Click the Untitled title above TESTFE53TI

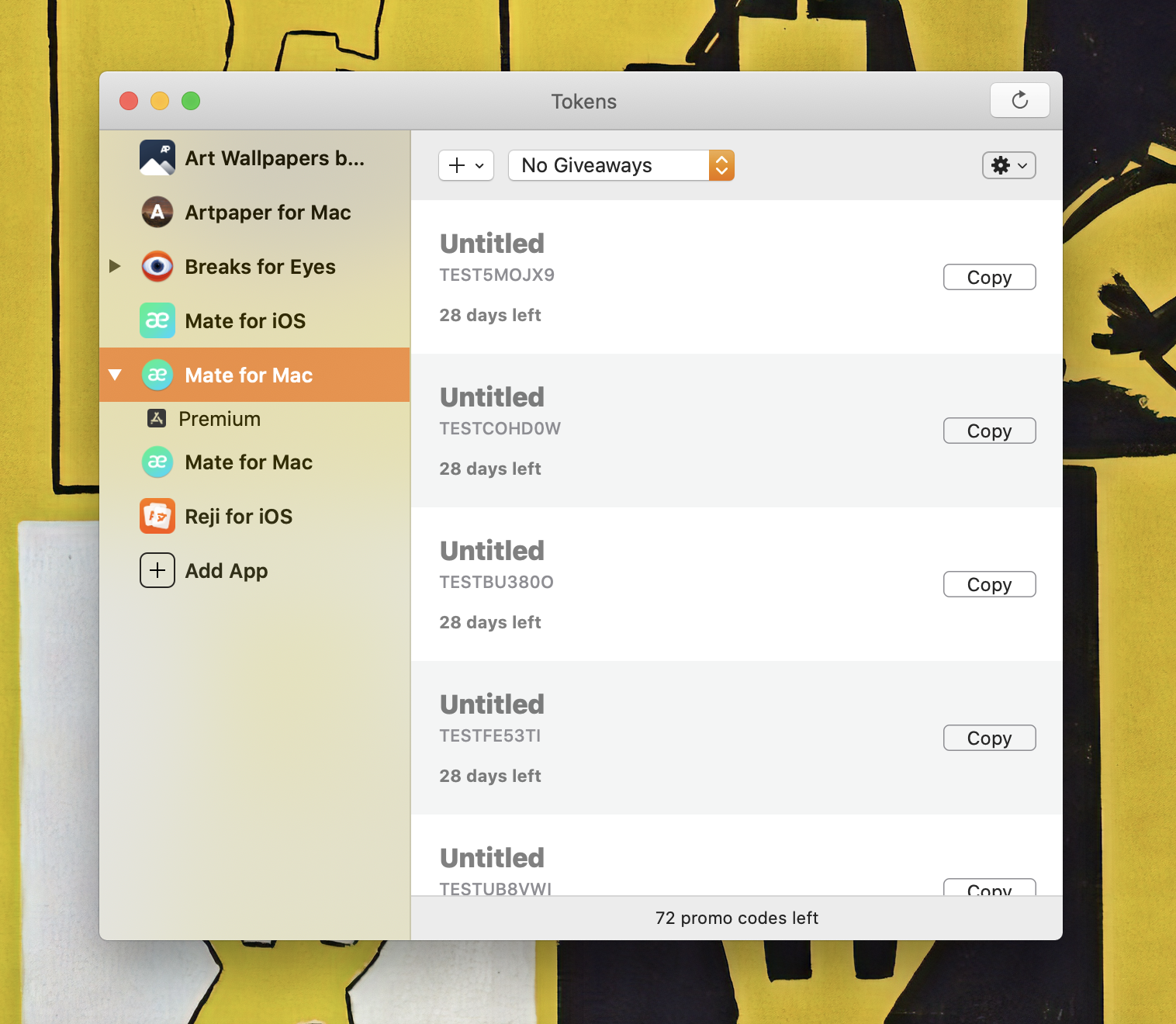[493, 704]
